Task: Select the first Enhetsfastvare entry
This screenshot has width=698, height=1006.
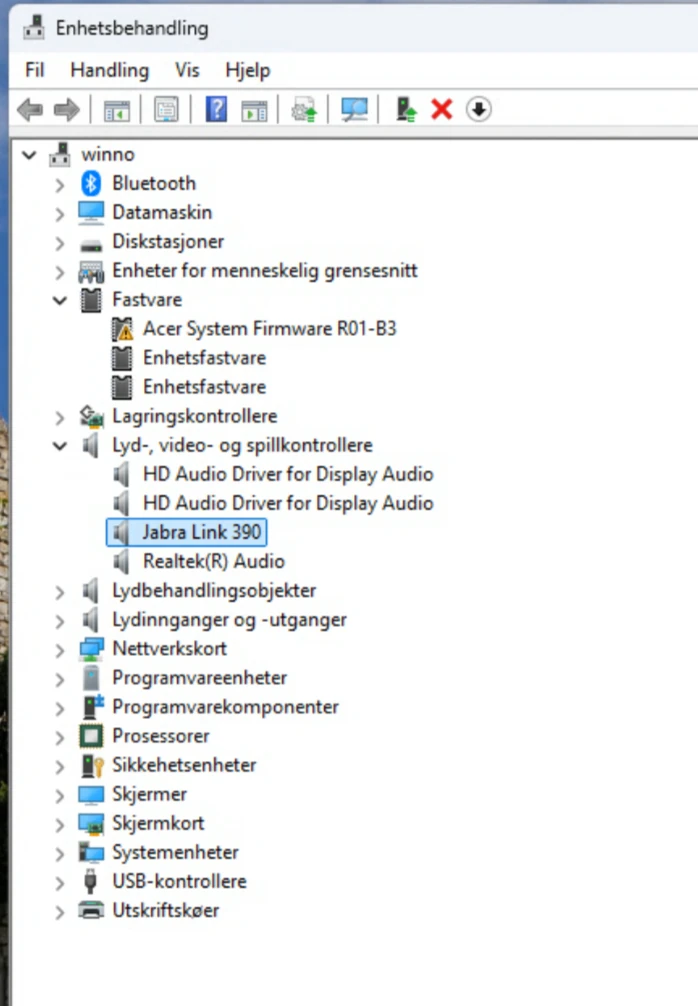Action: click(204, 358)
